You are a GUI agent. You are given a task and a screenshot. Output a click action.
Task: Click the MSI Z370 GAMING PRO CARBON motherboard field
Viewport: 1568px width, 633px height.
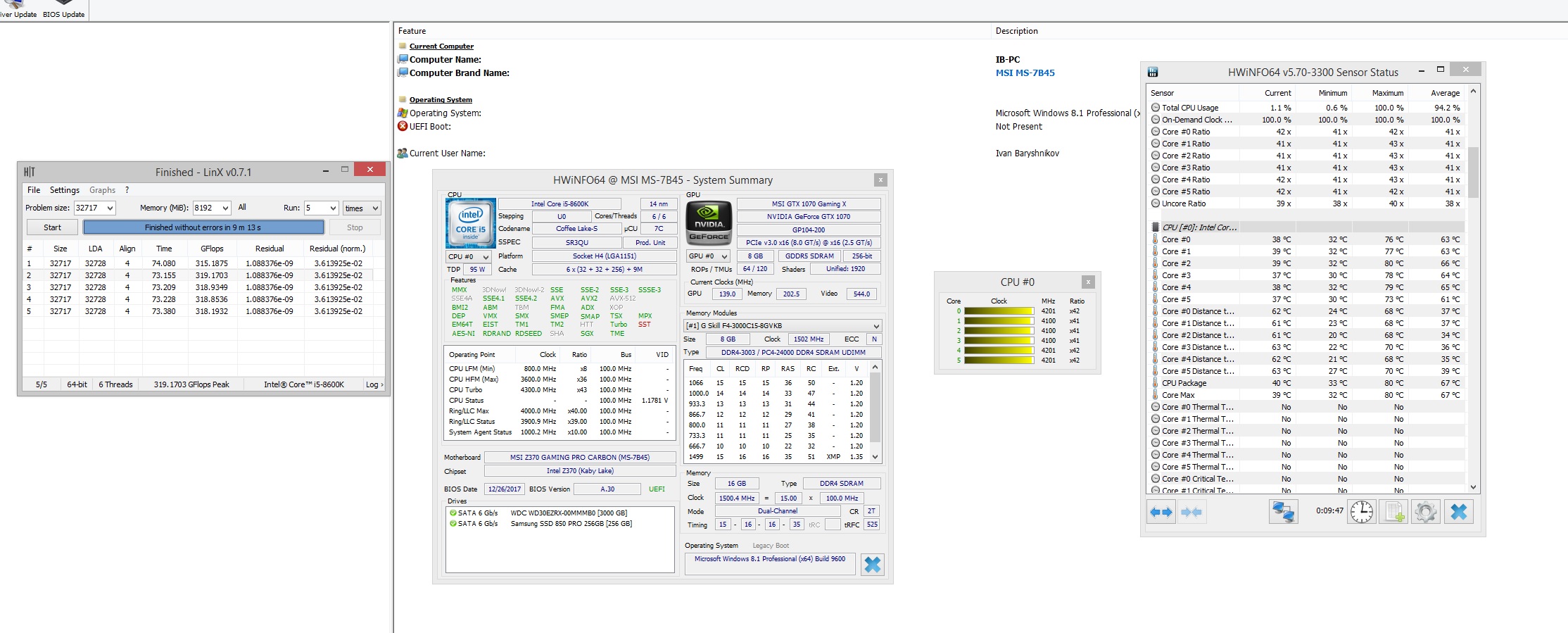point(580,458)
